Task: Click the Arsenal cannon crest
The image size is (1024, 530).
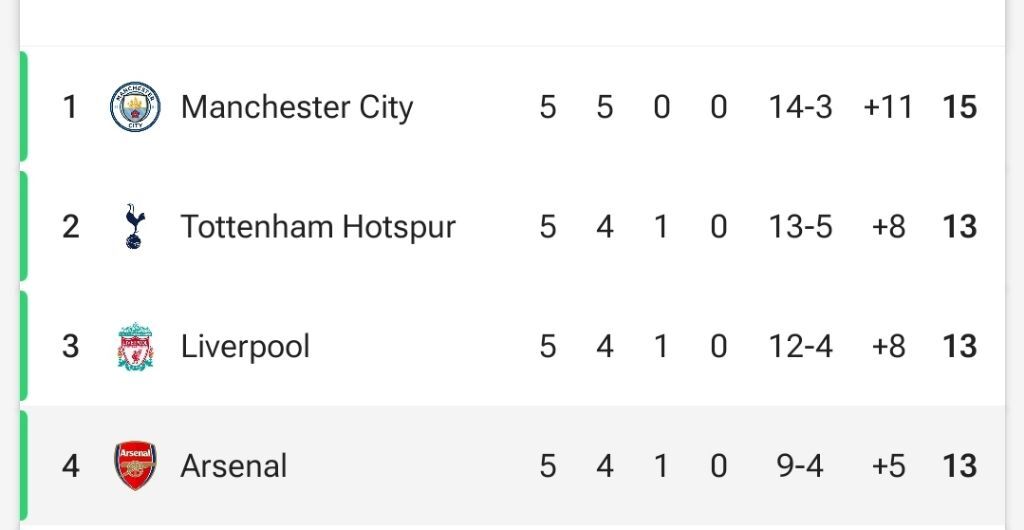Action: click(135, 466)
